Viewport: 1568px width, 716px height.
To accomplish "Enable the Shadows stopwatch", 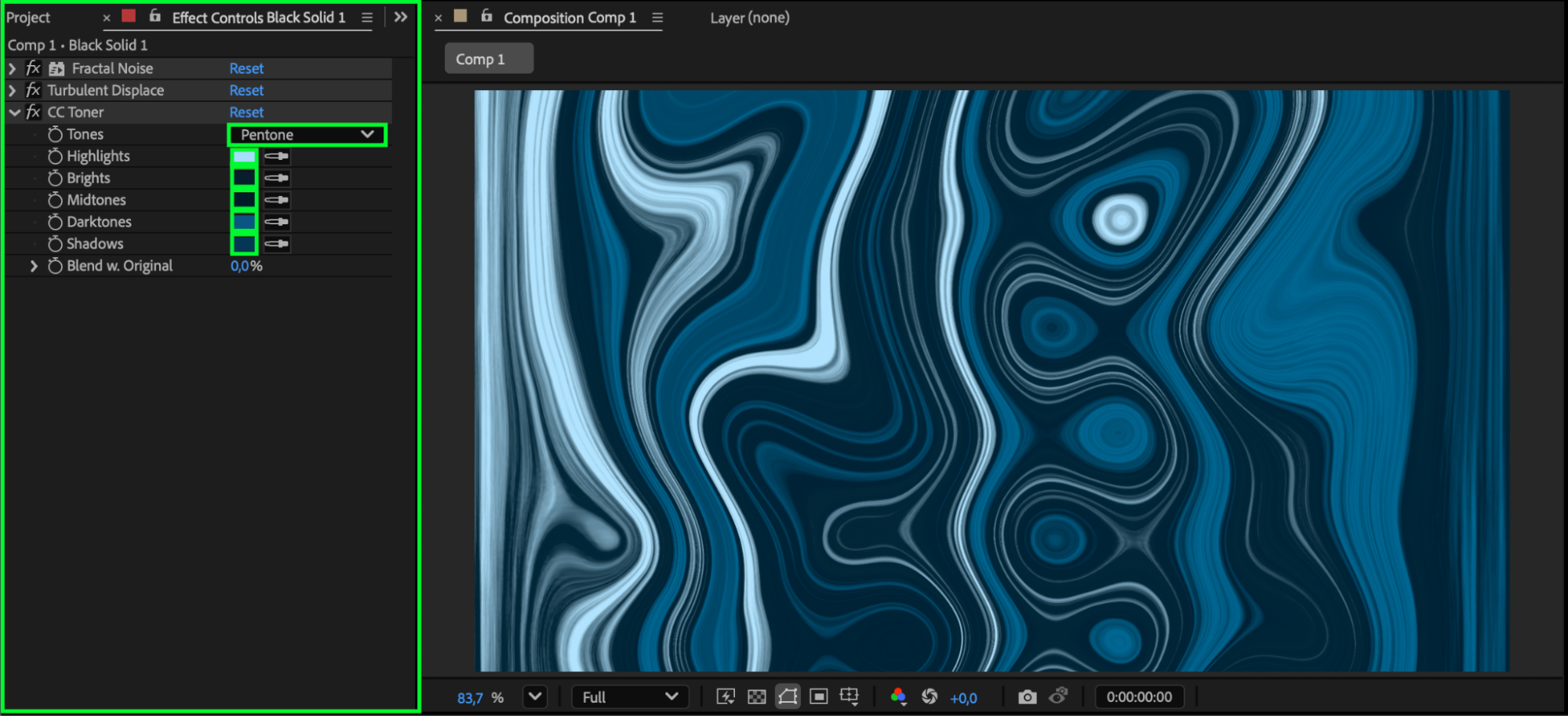I will 55,244.
